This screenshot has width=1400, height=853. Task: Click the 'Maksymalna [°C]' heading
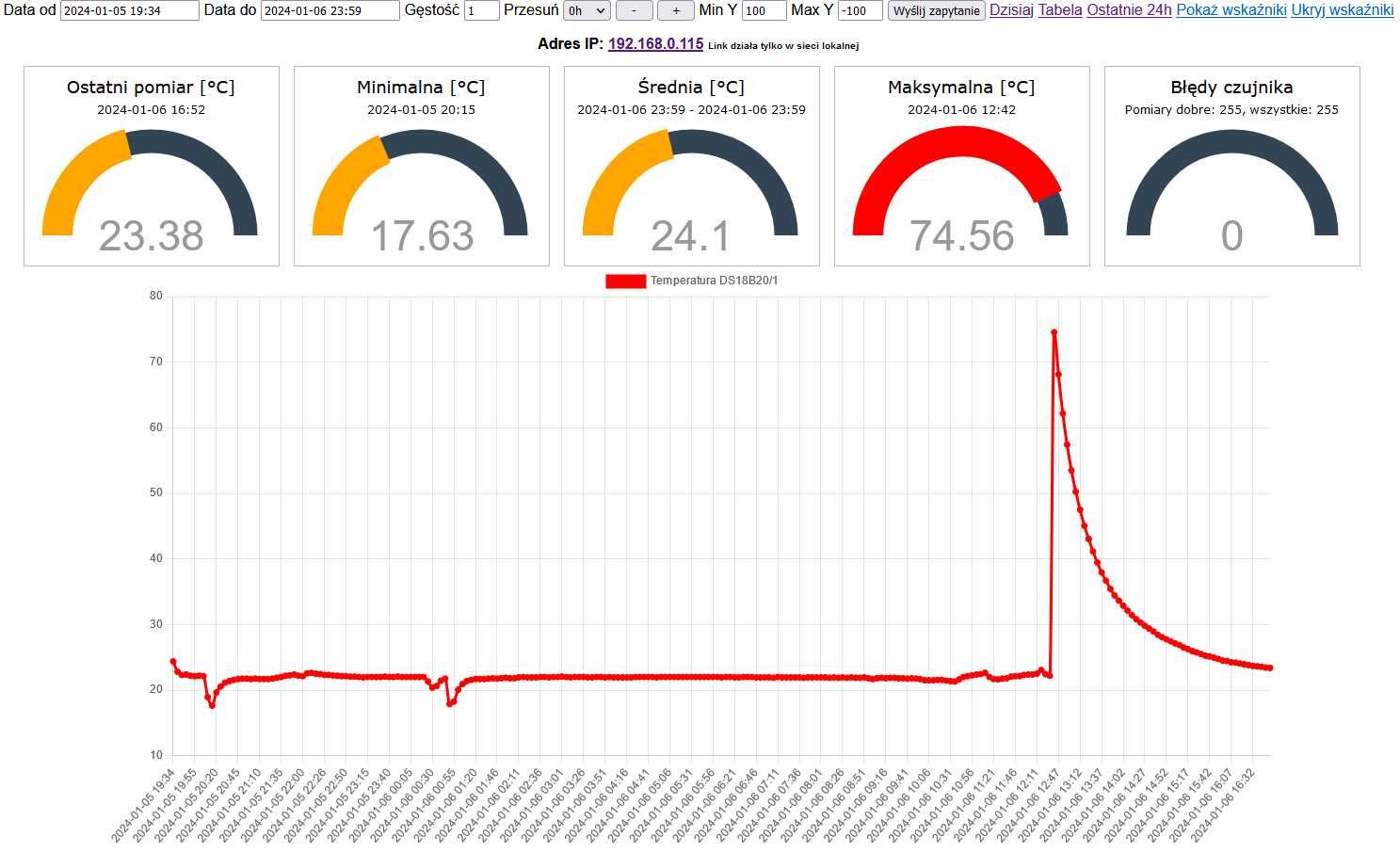pyautogui.click(x=961, y=87)
